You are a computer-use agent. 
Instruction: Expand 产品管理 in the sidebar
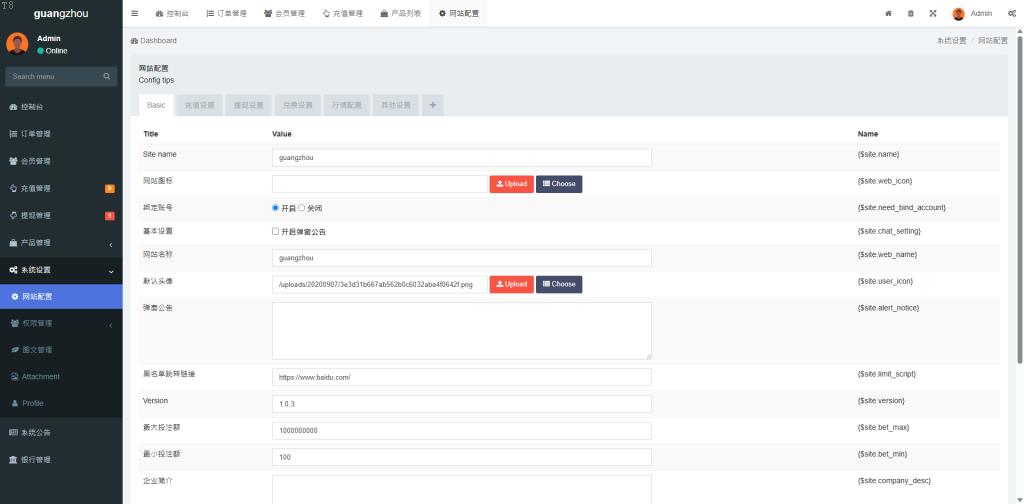[61, 243]
